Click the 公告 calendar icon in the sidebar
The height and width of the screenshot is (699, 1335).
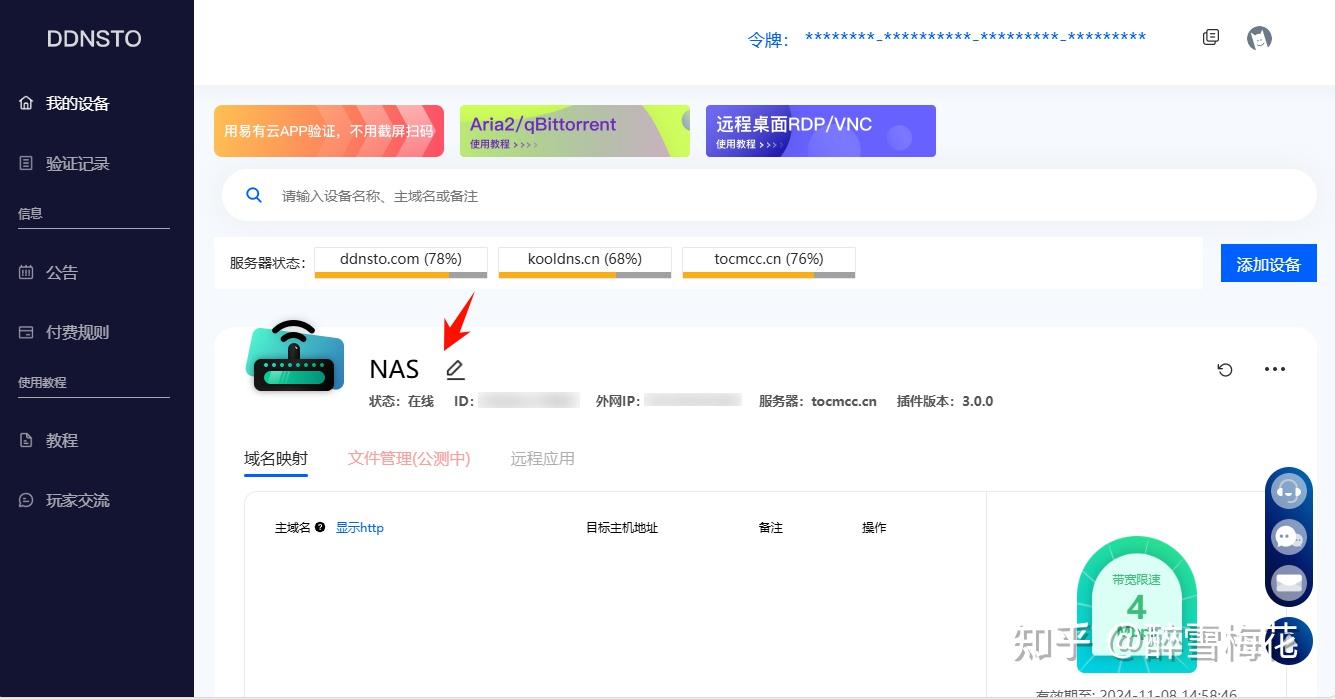coord(25,272)
